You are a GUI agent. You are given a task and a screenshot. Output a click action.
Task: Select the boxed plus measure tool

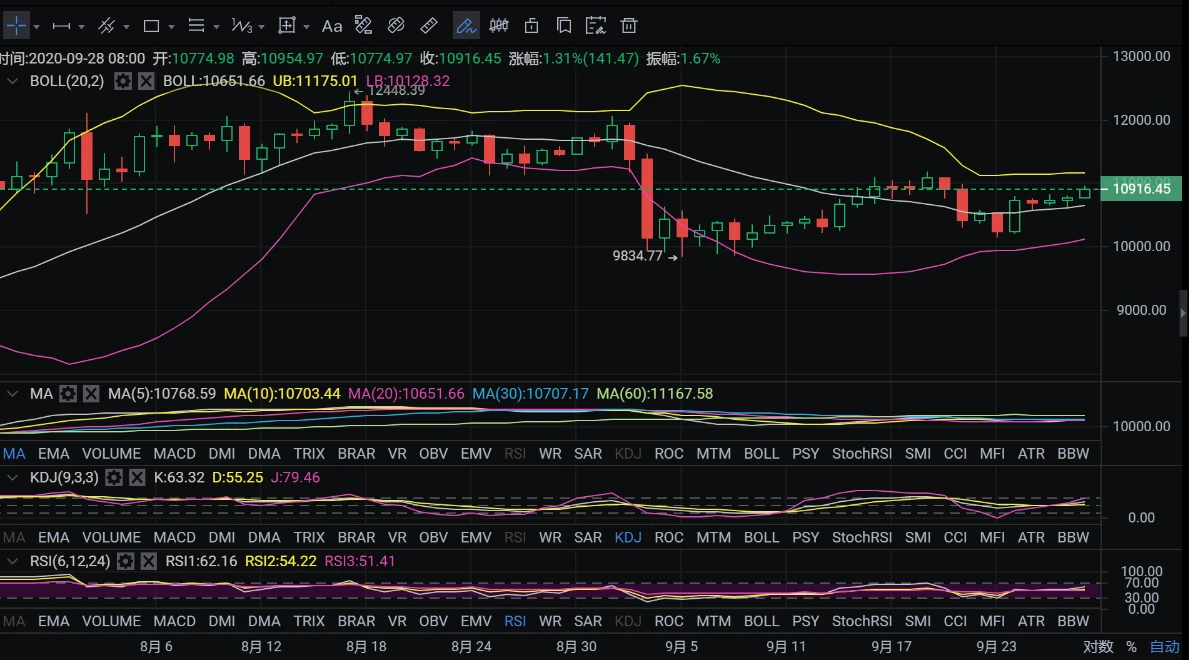pos(287,26)
